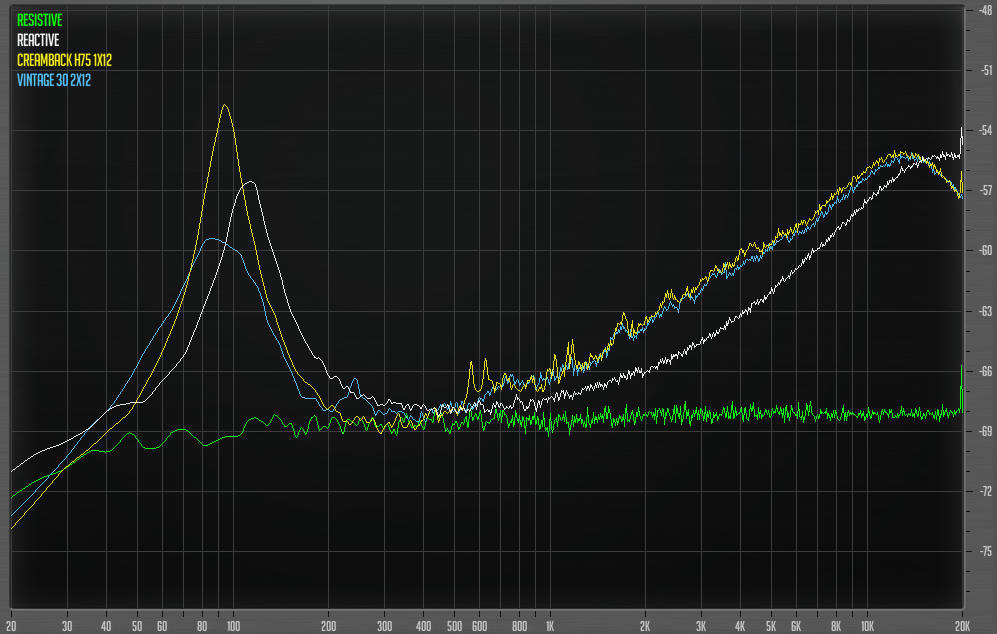This screenshot has height=634, width=997.
Task: Select the VINTAGE 30 2X12 legend entry
Action: point(54,80)
